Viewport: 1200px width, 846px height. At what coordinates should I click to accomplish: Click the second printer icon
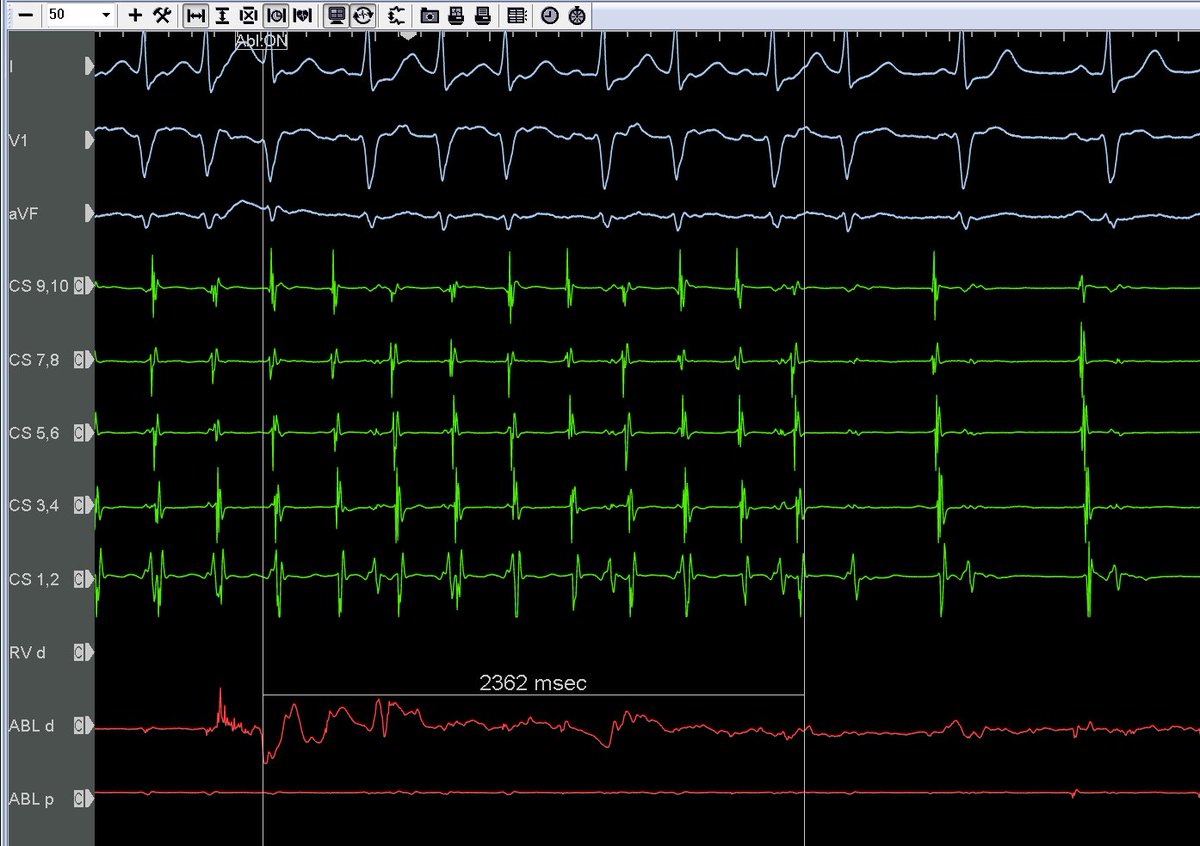pos(482,15)
